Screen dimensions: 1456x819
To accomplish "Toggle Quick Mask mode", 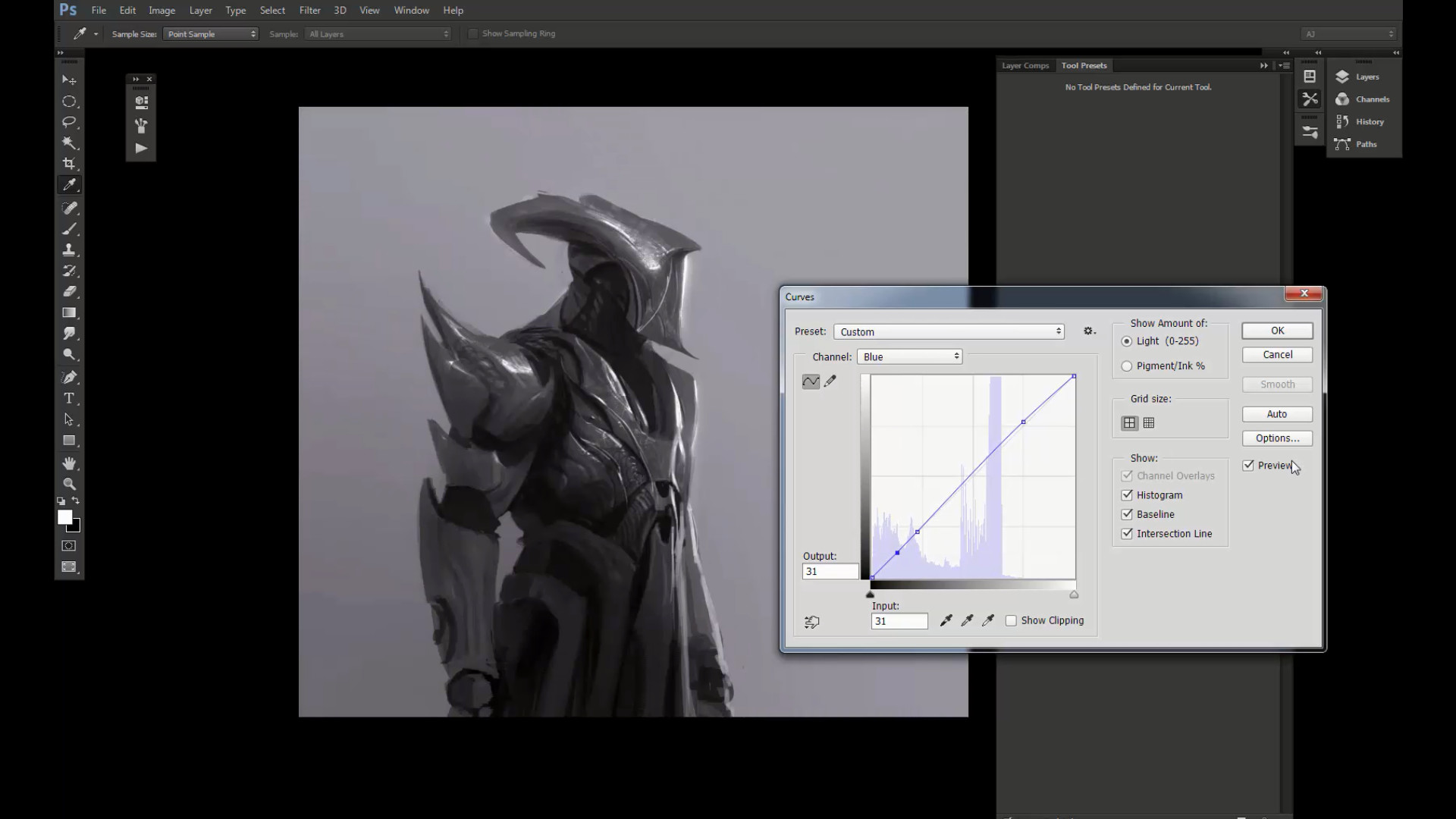I will (69, 545).
